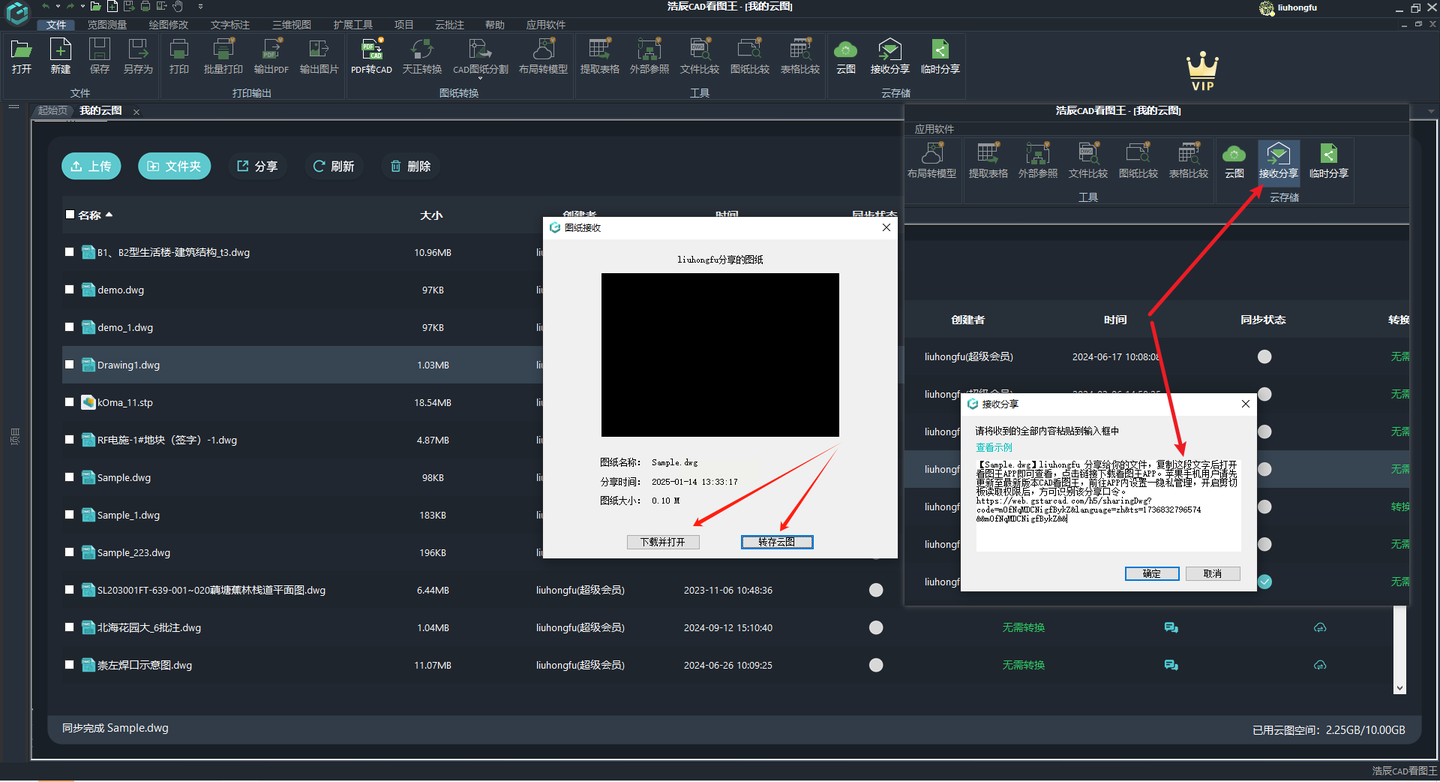Click the 下载并打开 button in dialog
The height and width of the screenshot is (782, 1440).
point(663,542)
